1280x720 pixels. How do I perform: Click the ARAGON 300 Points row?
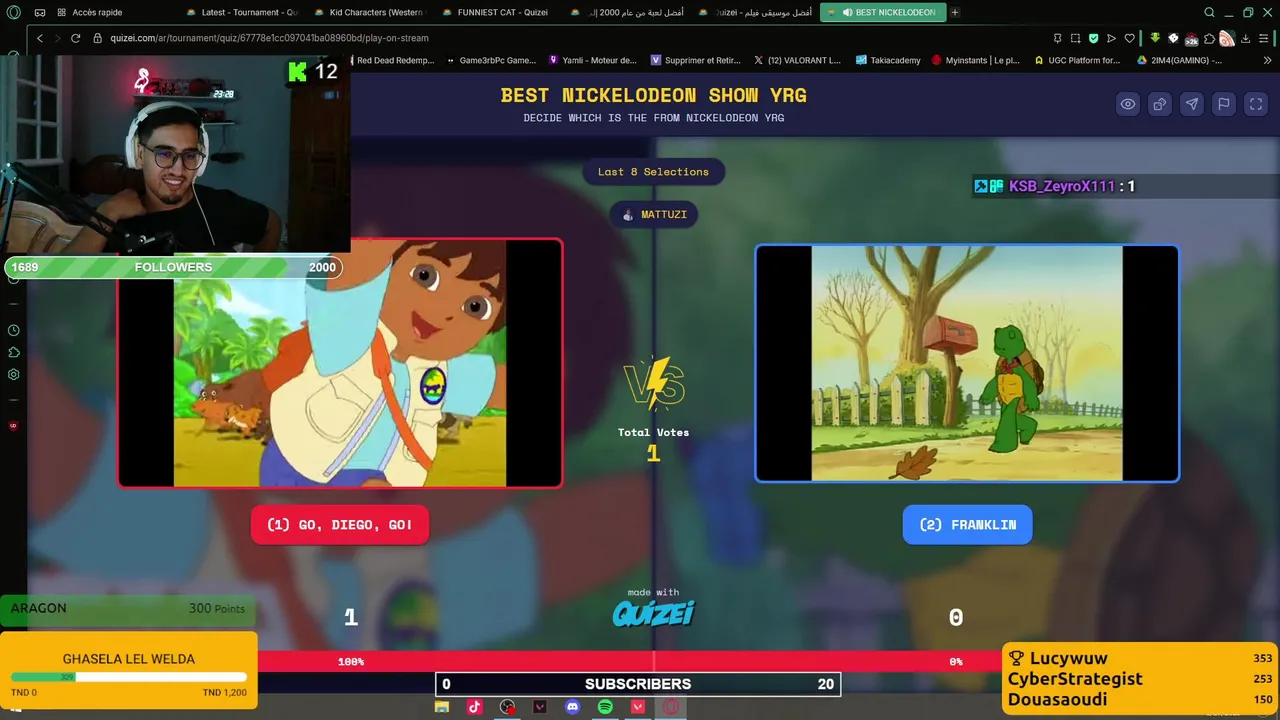coord(128,608)
